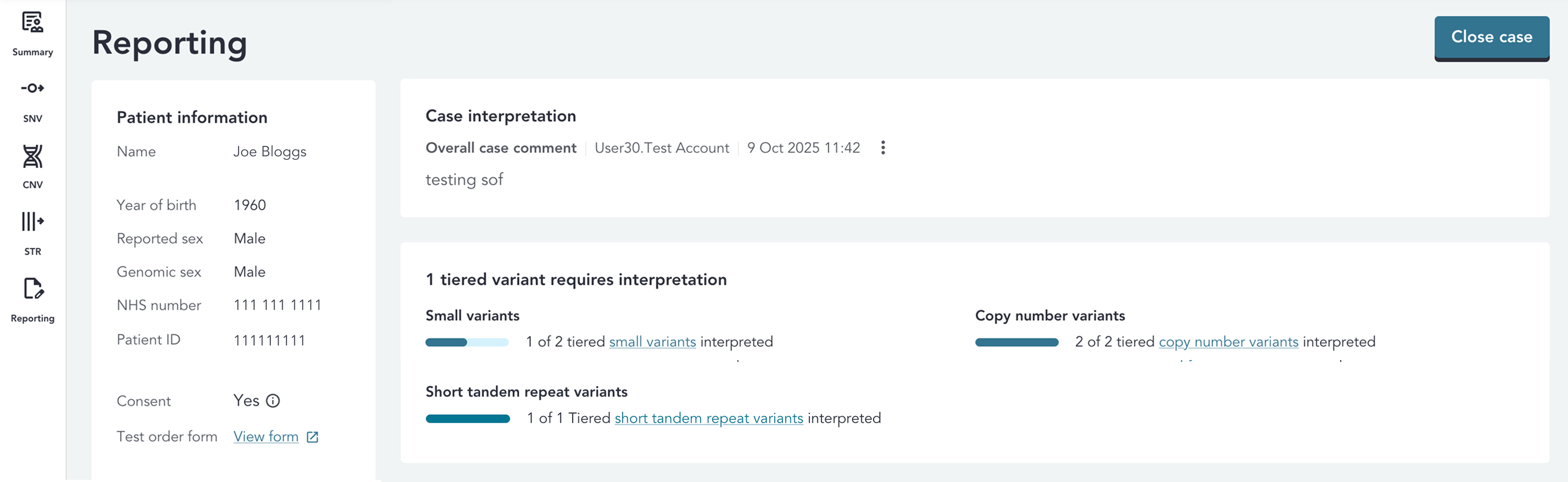The width and height of the screenshot is (1568, 482).
Task: Select the Short tandem repeat progress bar
Action: click(468, 418)
